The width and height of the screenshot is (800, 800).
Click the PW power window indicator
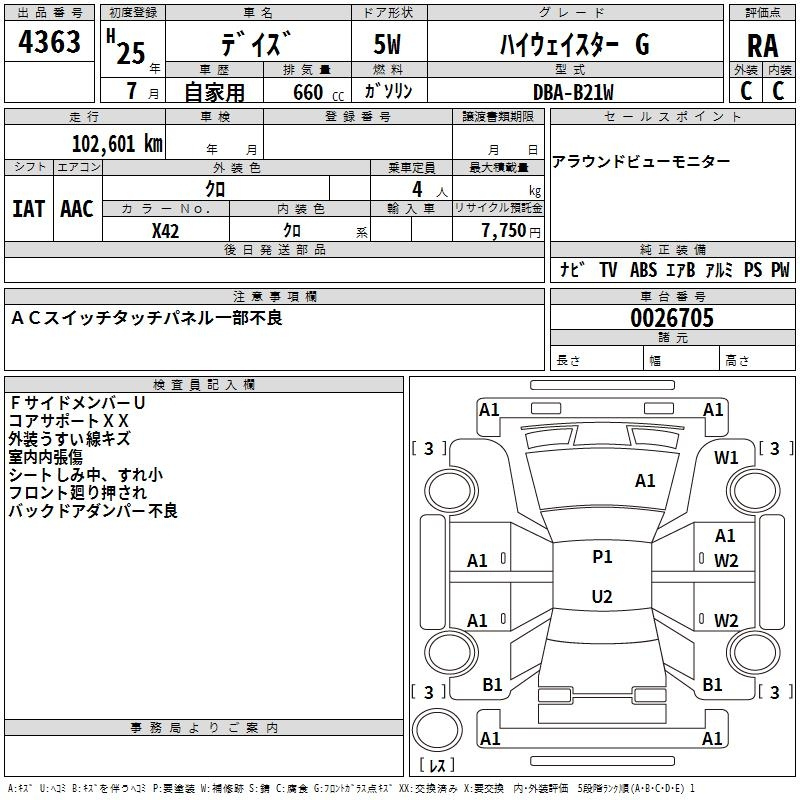click(x=780, y=270)
